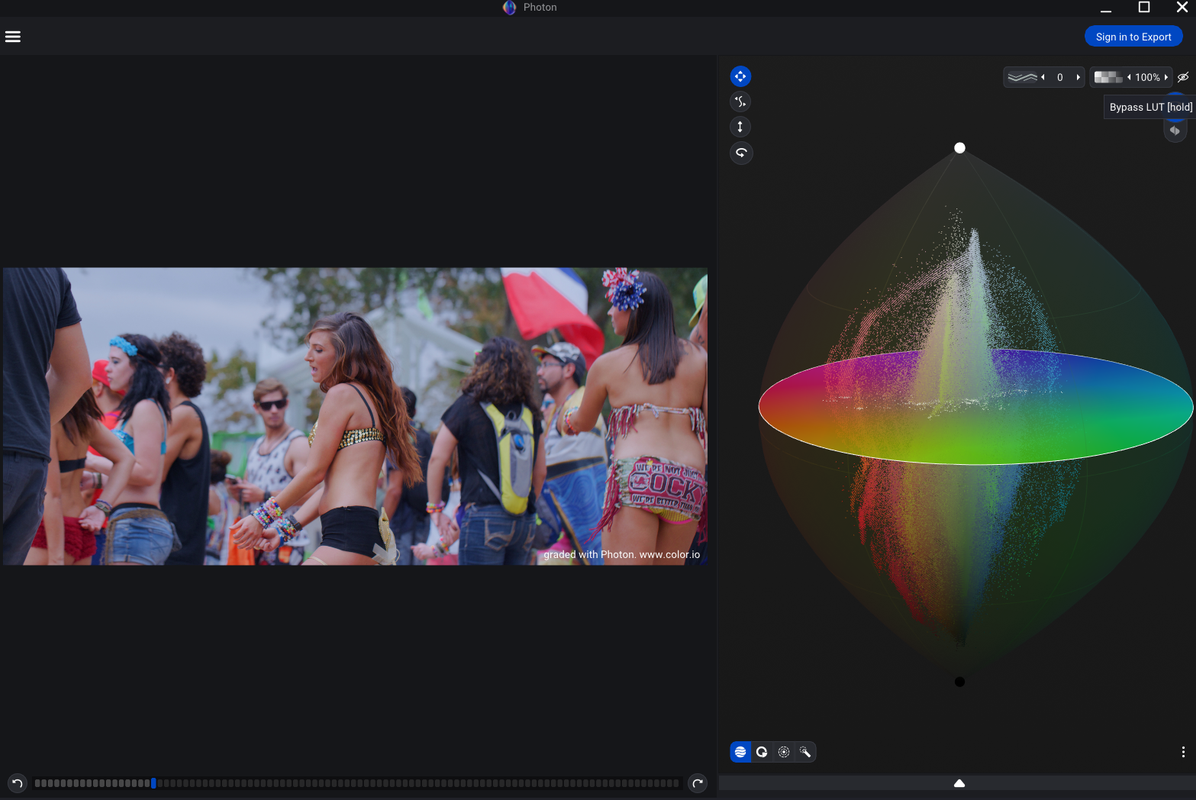The height and width of the screenshot is (800, 1196).
Task: Click the blue history position marker
Action: point(153,783)
